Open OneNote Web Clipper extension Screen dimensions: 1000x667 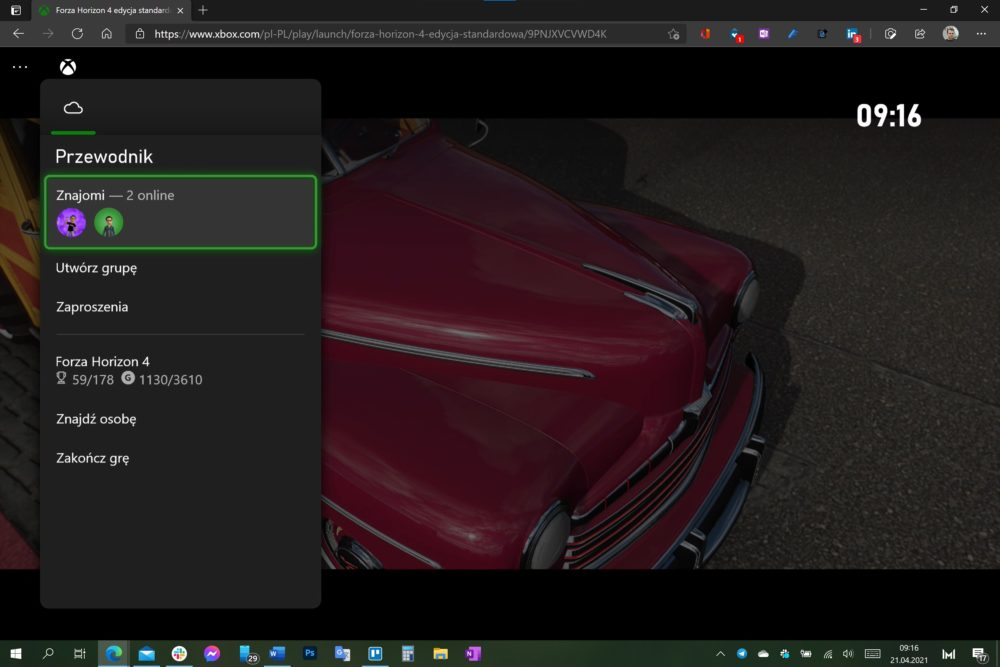point(763,34)
